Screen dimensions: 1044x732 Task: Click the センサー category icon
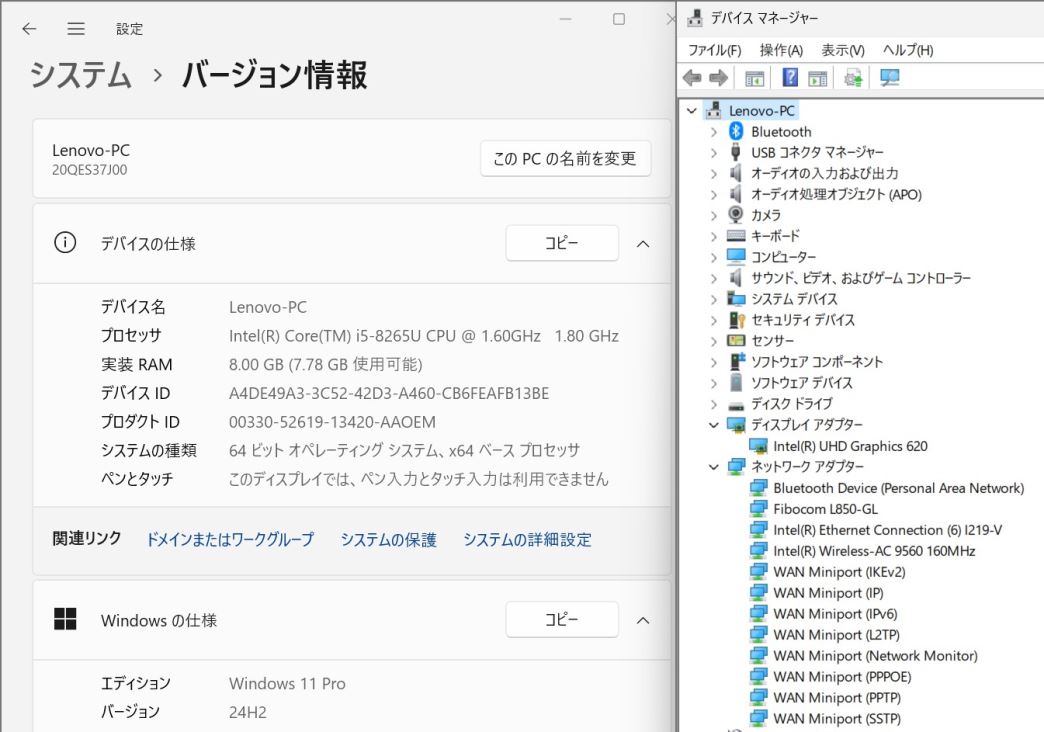(x=736, y=340)
